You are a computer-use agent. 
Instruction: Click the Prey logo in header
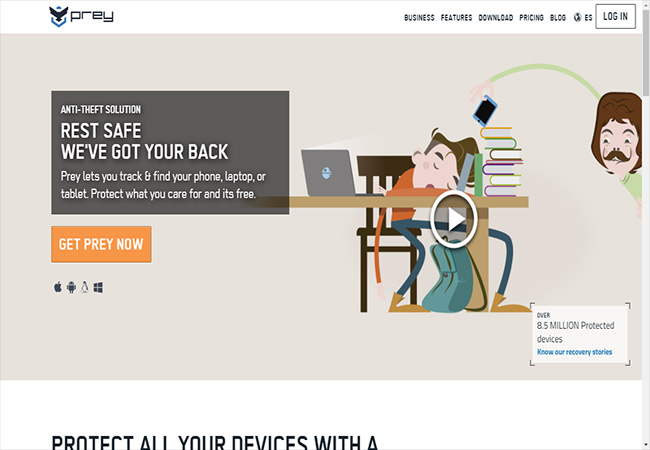pyautogui.click(x=81, y=16)
